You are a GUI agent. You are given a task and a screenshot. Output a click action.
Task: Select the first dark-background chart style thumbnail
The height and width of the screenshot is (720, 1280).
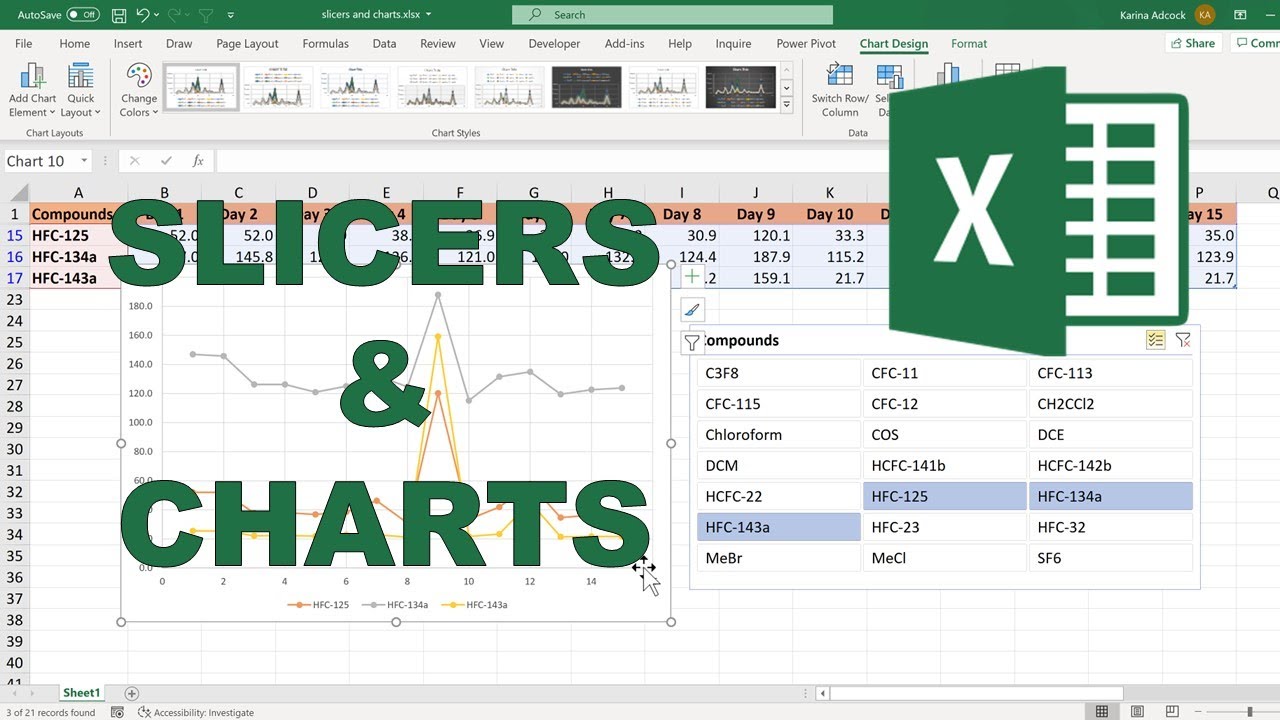[x=586, y=88]
